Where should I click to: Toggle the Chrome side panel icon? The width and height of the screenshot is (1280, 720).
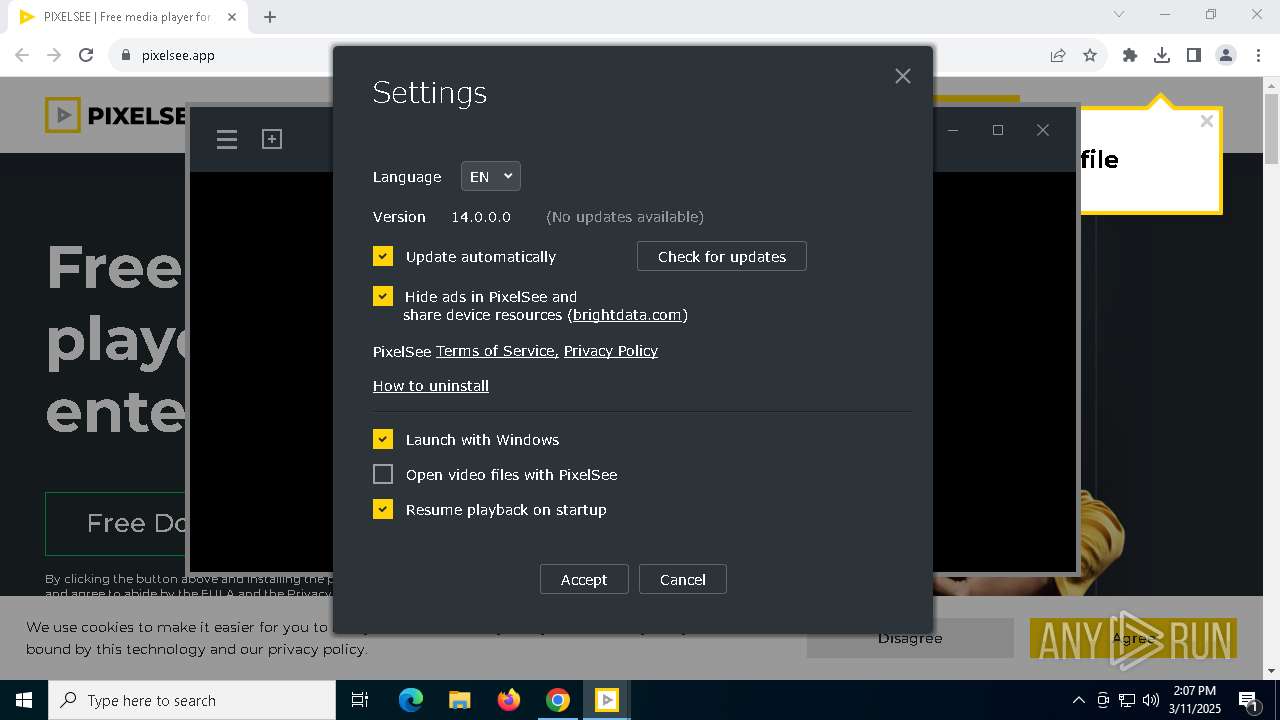pos(1194,55)
